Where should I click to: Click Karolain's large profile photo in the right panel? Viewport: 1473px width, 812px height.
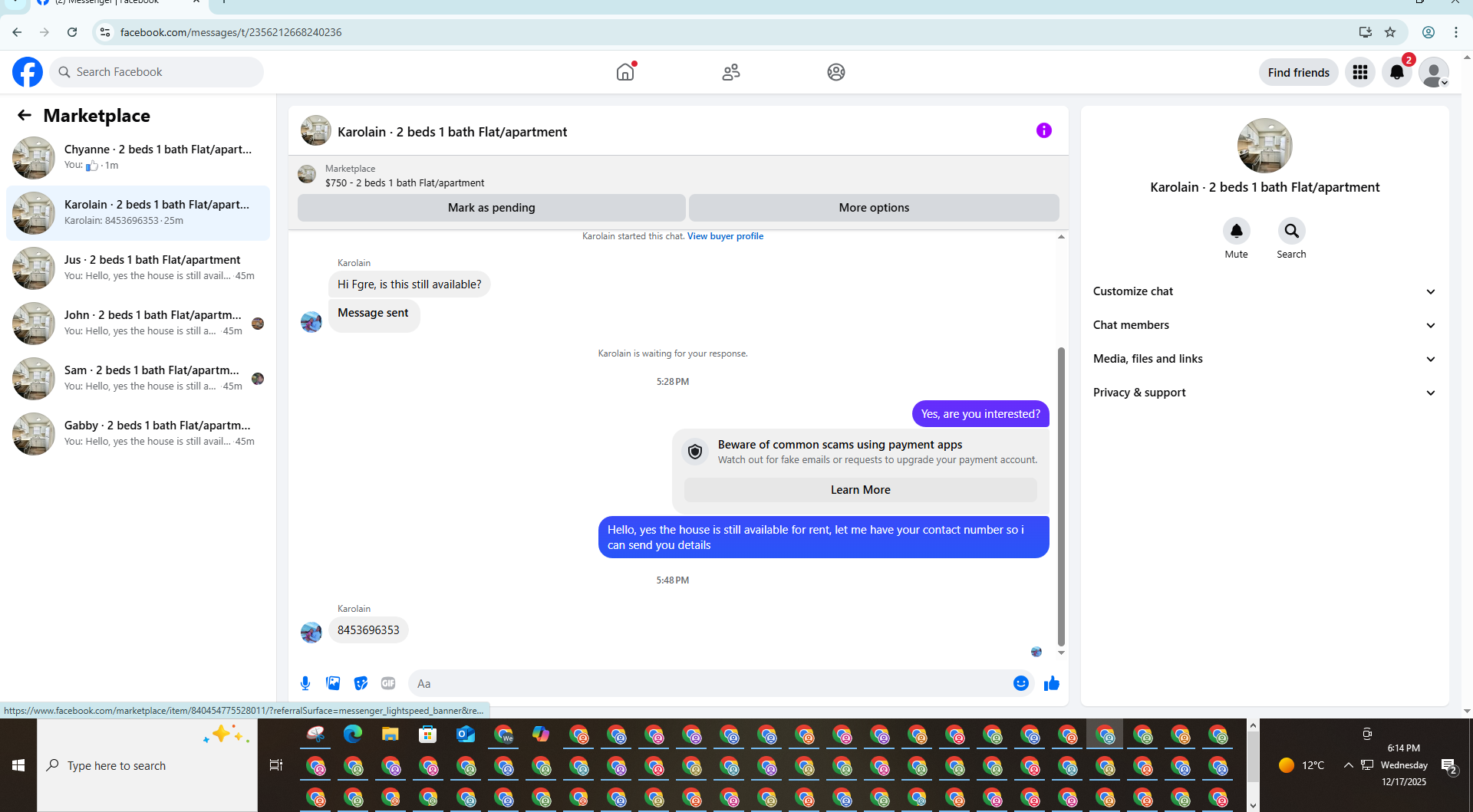pyautogui.click(x=1264, y=146)
